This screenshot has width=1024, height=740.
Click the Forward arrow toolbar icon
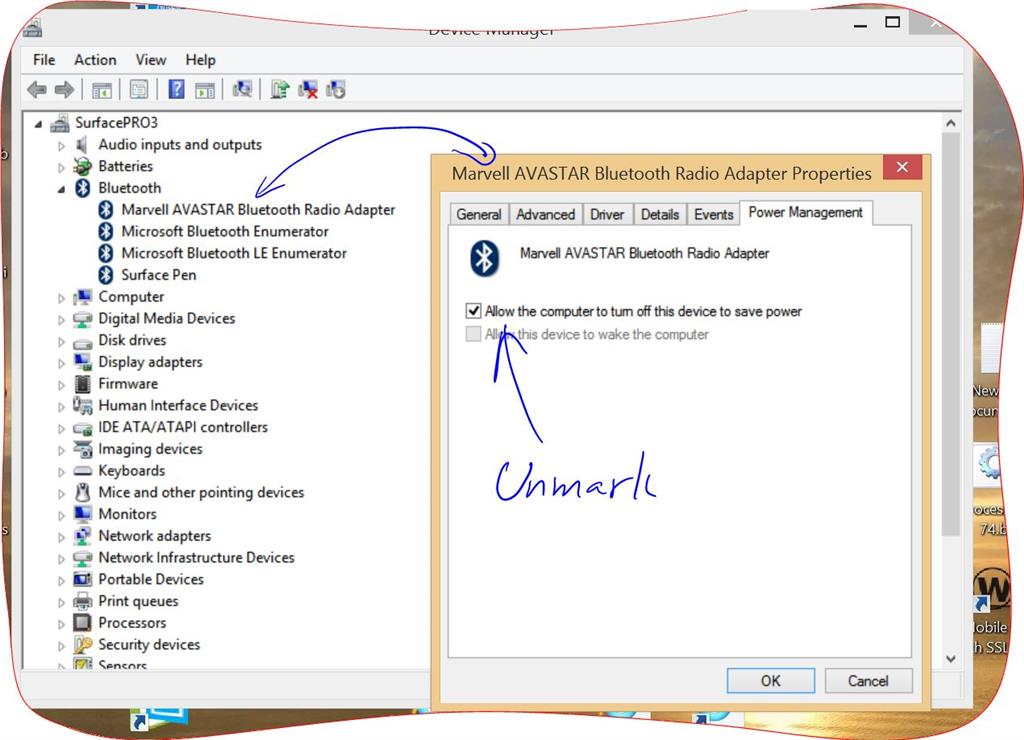pyautogui.click(x=64, y=89)
